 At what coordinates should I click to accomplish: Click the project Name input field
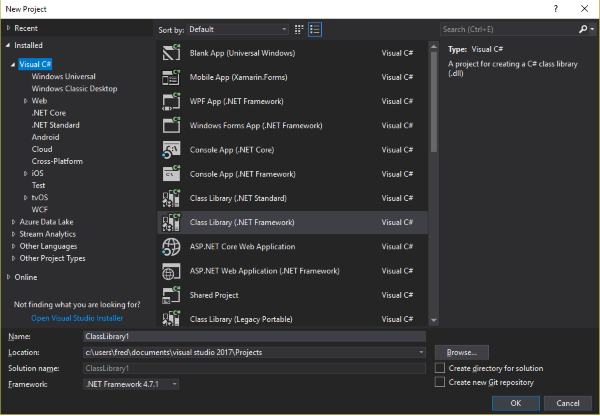(x=254, y=336)
